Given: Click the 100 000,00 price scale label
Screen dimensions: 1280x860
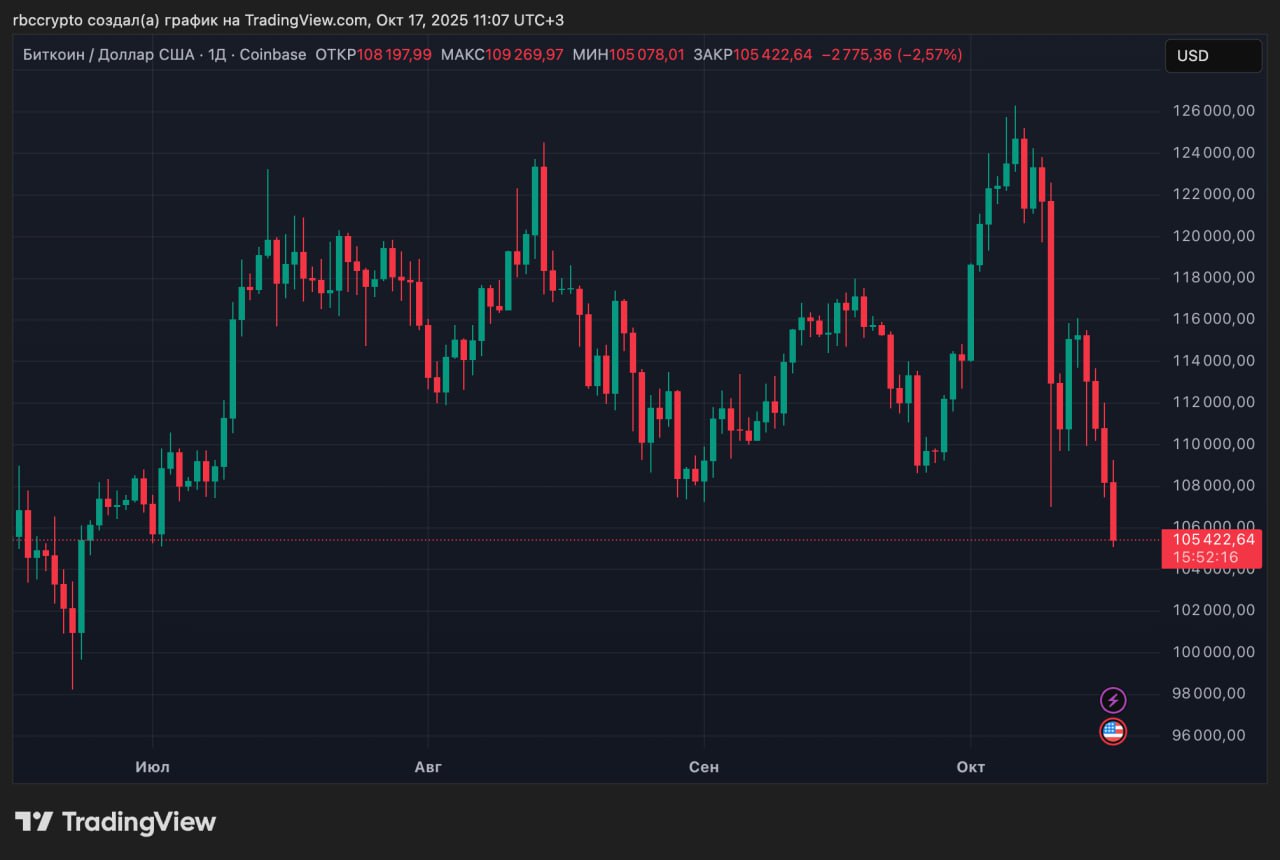Looking at the screenshot, I should coord(1214,651).
